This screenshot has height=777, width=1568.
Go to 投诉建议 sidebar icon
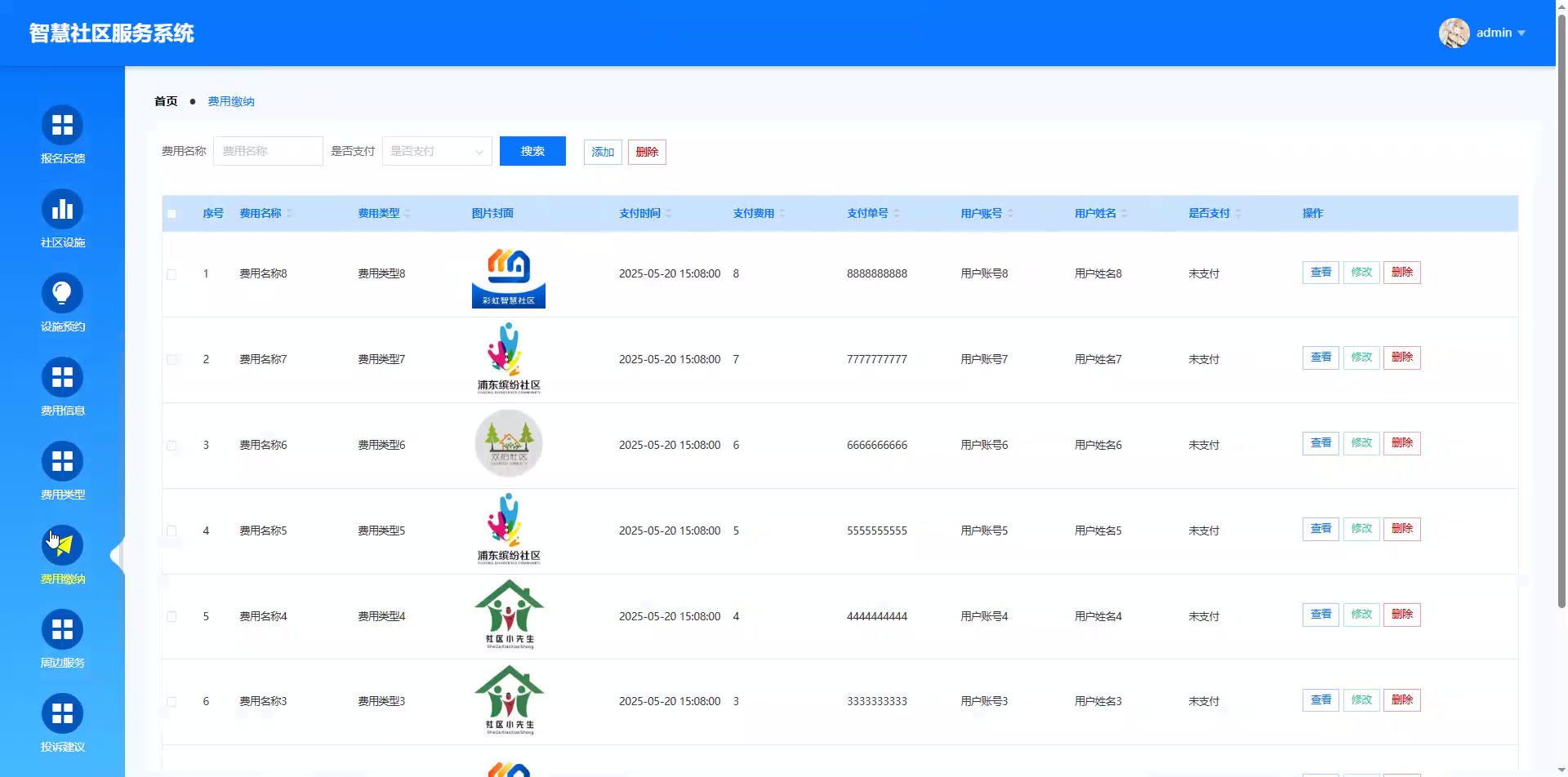click(62, 714)
